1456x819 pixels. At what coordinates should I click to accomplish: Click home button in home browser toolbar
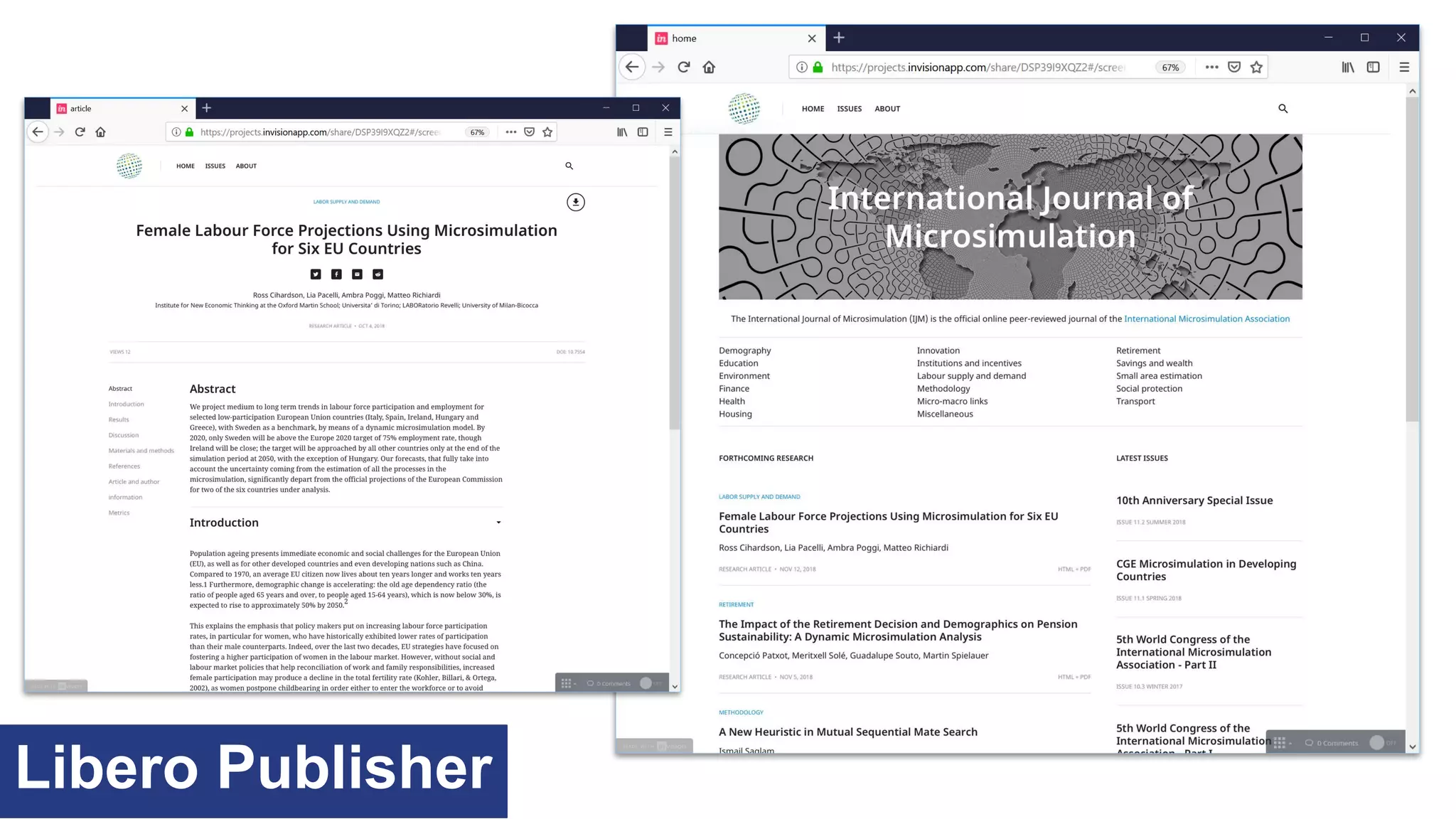(x=709, y=68)
